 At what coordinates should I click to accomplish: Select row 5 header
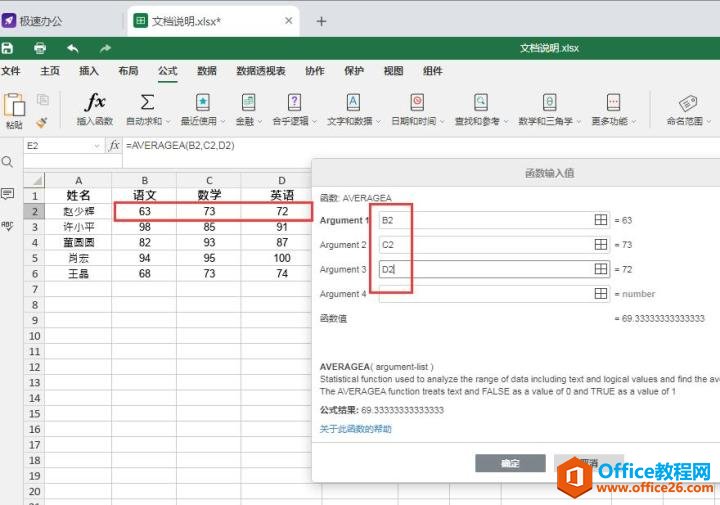34,258
